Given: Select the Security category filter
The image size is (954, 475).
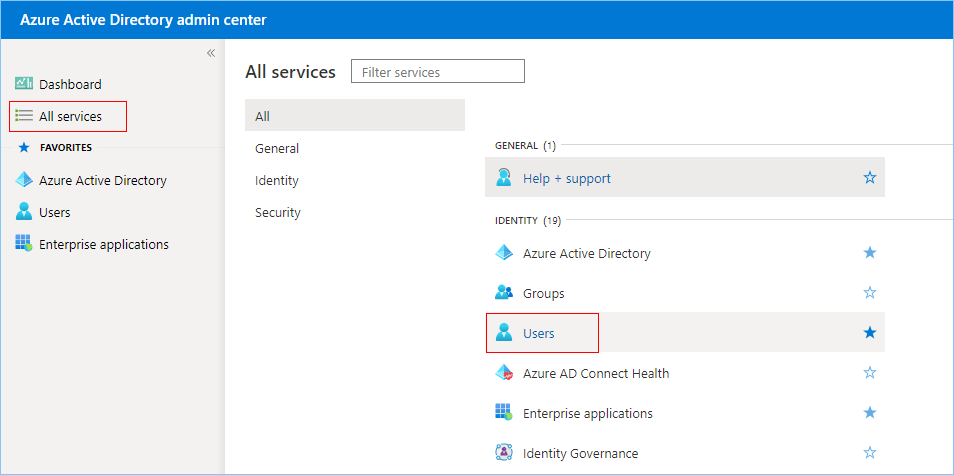Looking at the screenshot, I should [277, 212].
